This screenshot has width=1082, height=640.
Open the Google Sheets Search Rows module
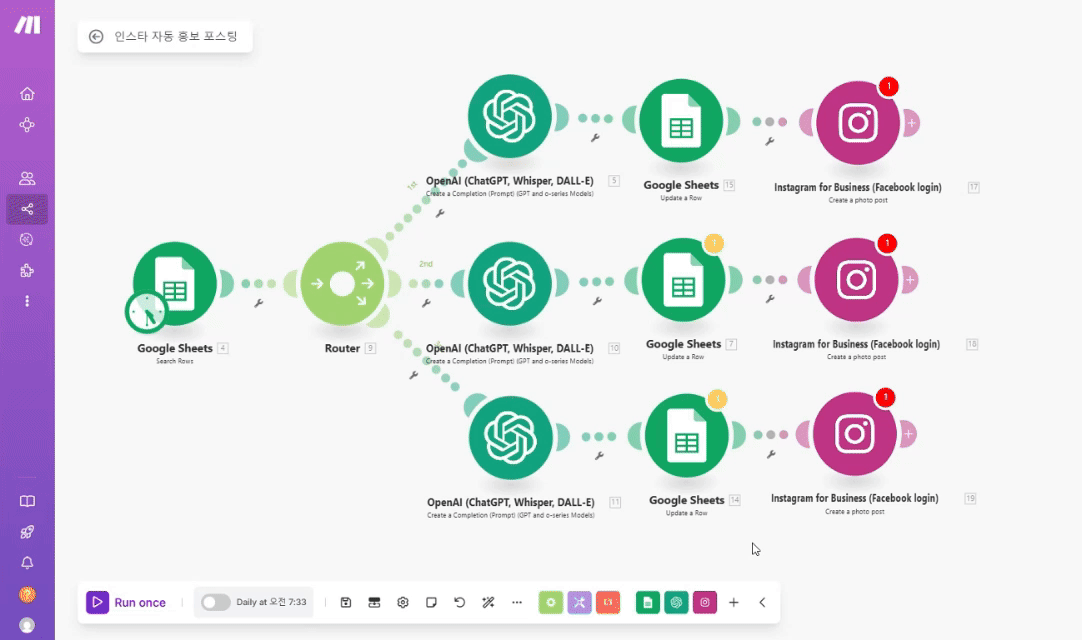click(x=175, y=284)
